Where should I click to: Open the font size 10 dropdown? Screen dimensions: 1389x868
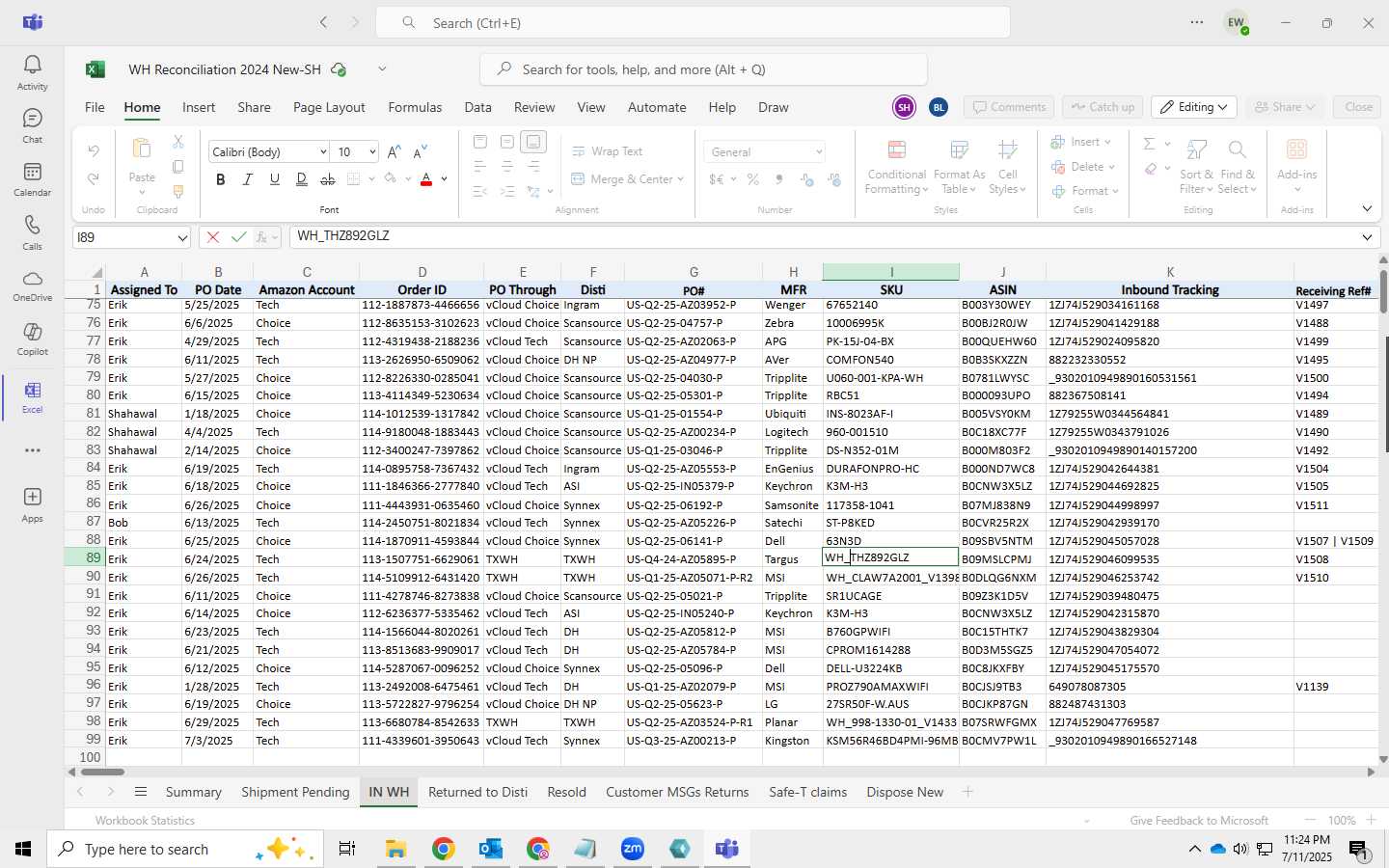tap(372, 152)
